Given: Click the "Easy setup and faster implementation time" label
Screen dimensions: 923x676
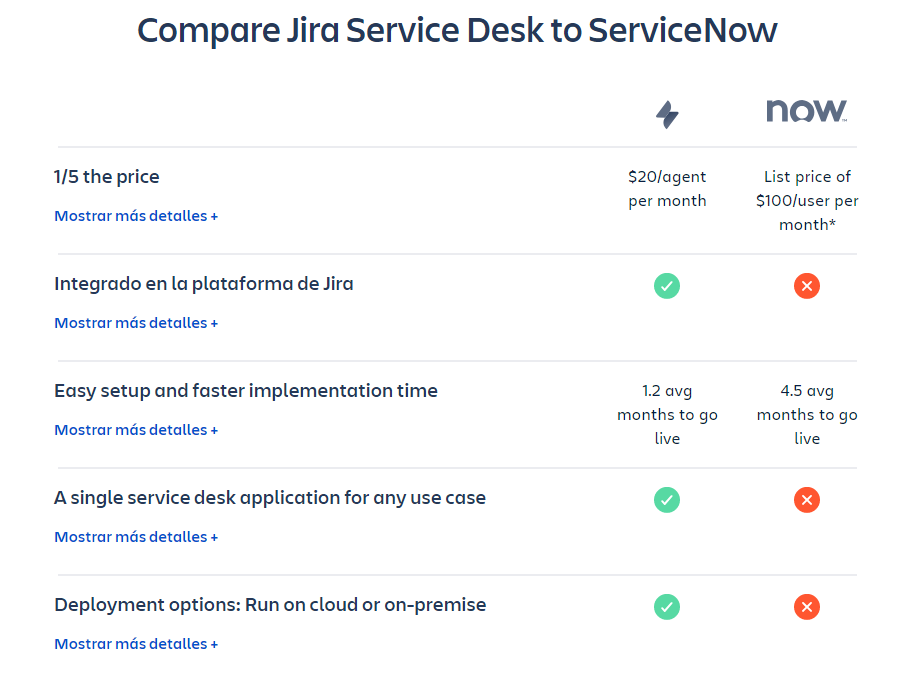Looking at the screenshot, I should click(x=245, y=391).
